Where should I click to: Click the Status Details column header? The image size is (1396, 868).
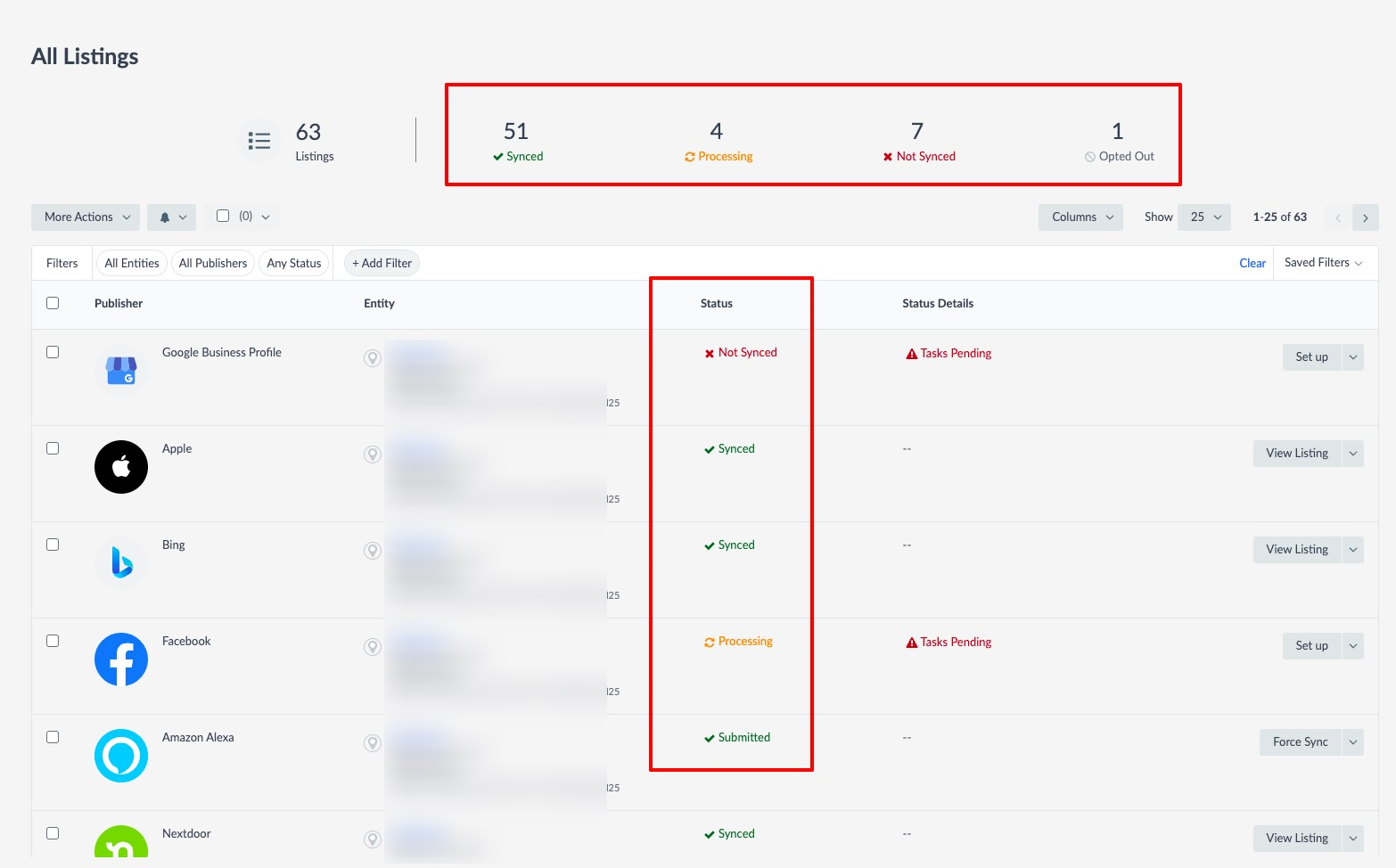click(x=938, y=304)
